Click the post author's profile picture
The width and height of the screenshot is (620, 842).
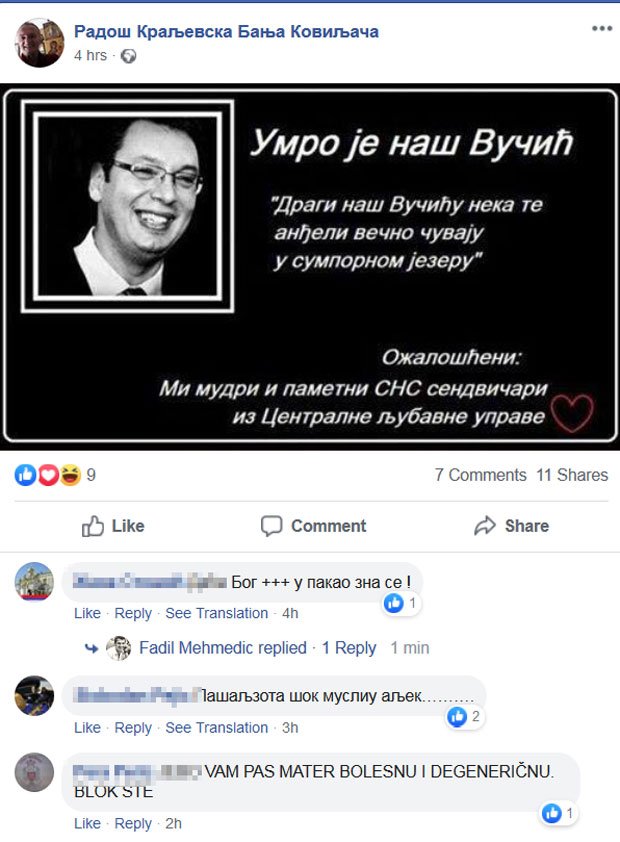[x=40, y=43]
